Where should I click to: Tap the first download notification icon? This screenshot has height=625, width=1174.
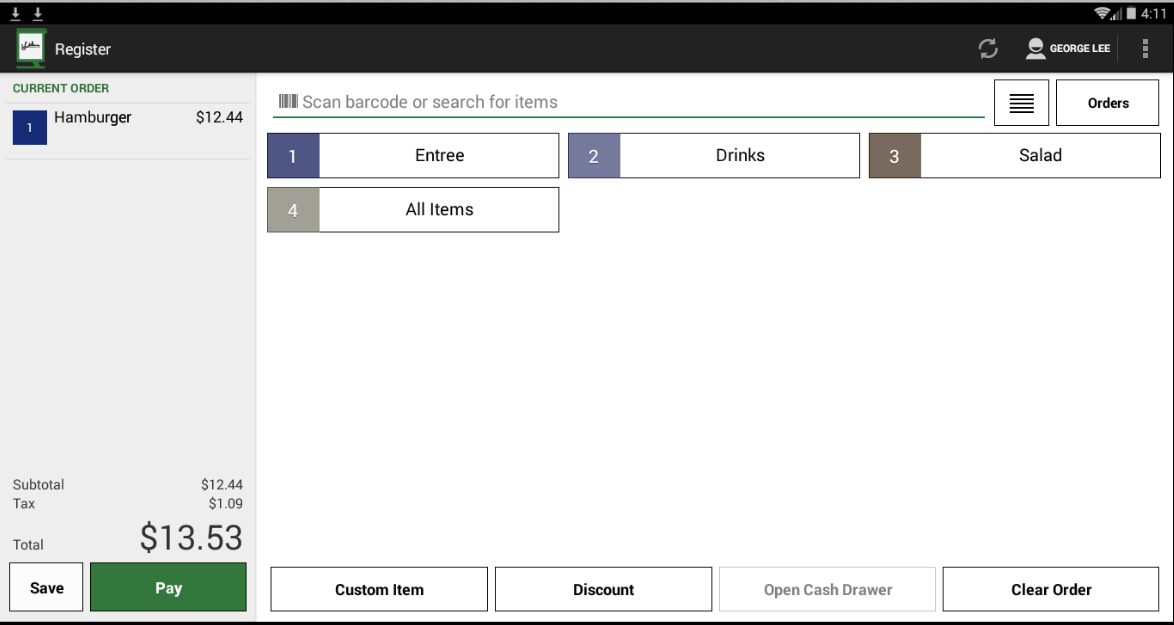[15, 13]
